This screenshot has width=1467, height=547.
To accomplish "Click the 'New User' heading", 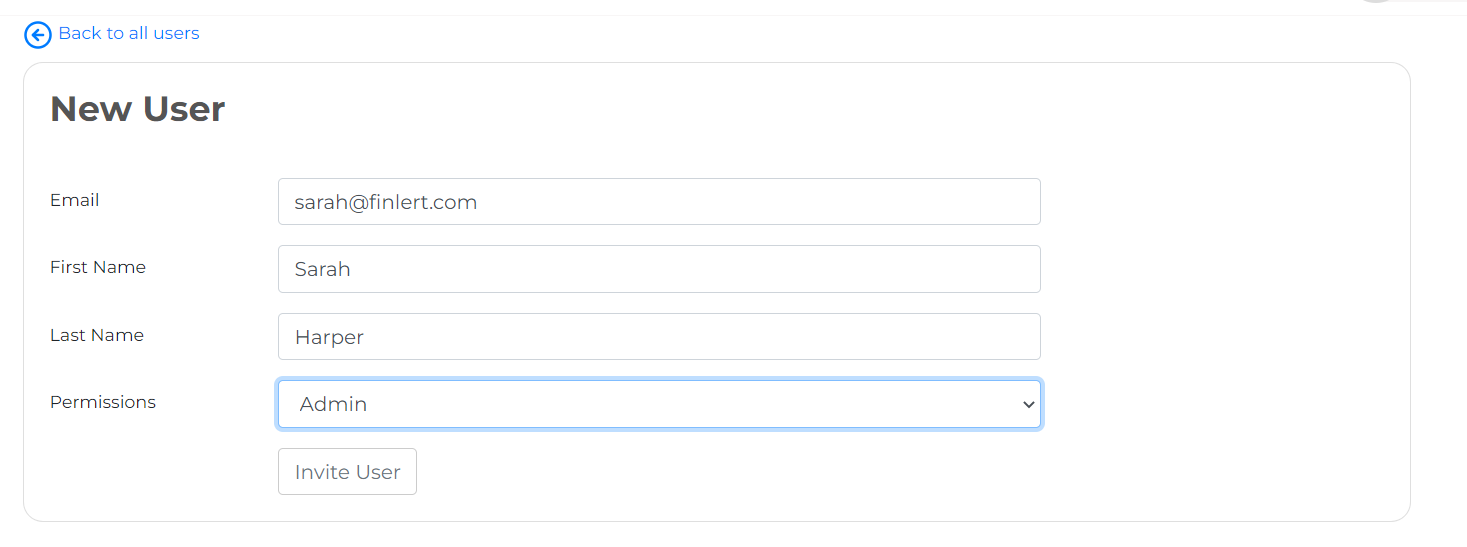I will click(x=137, y=109).
